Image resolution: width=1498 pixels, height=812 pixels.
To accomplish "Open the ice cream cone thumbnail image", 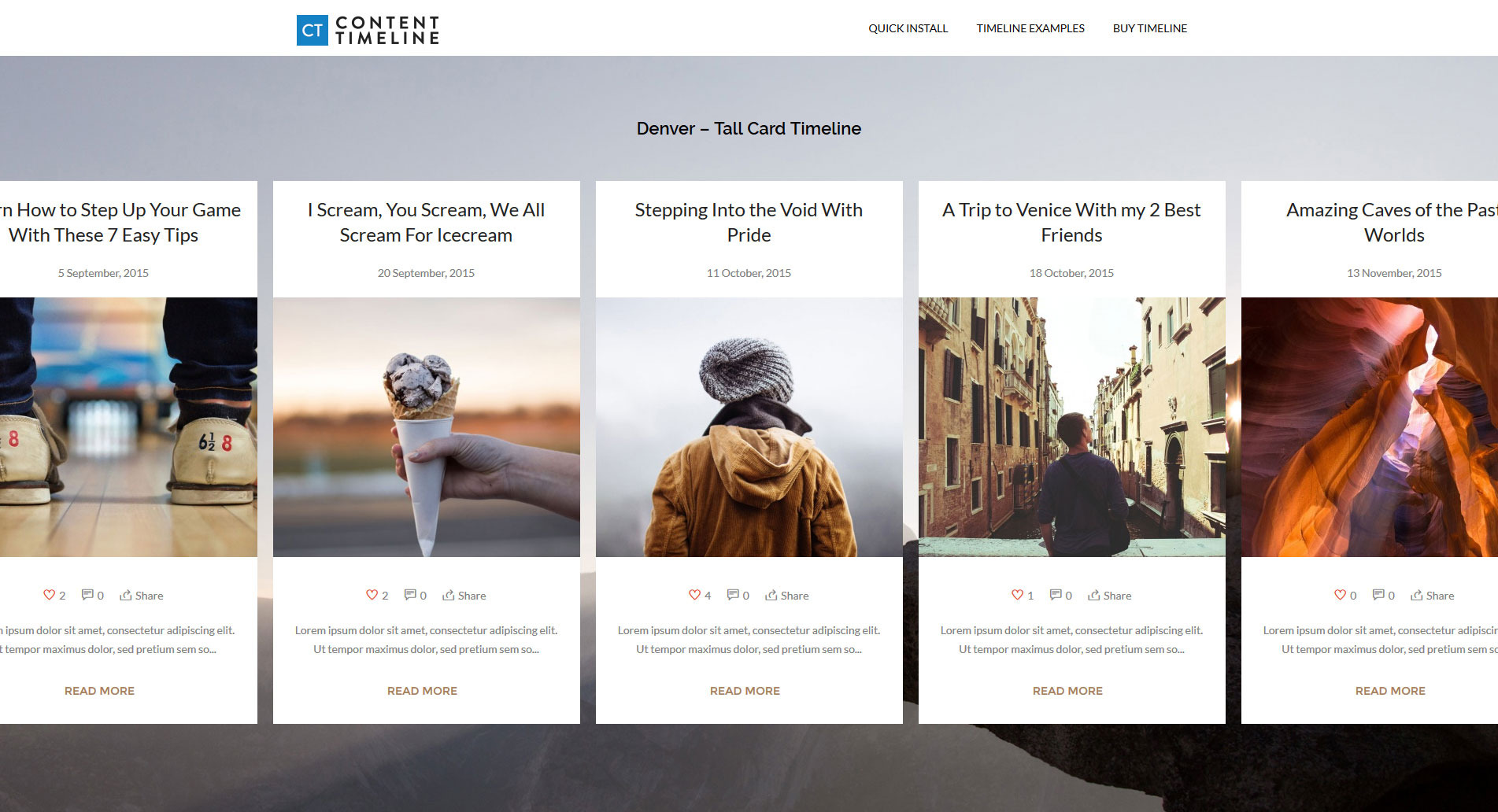I will (x=427, y=427).
